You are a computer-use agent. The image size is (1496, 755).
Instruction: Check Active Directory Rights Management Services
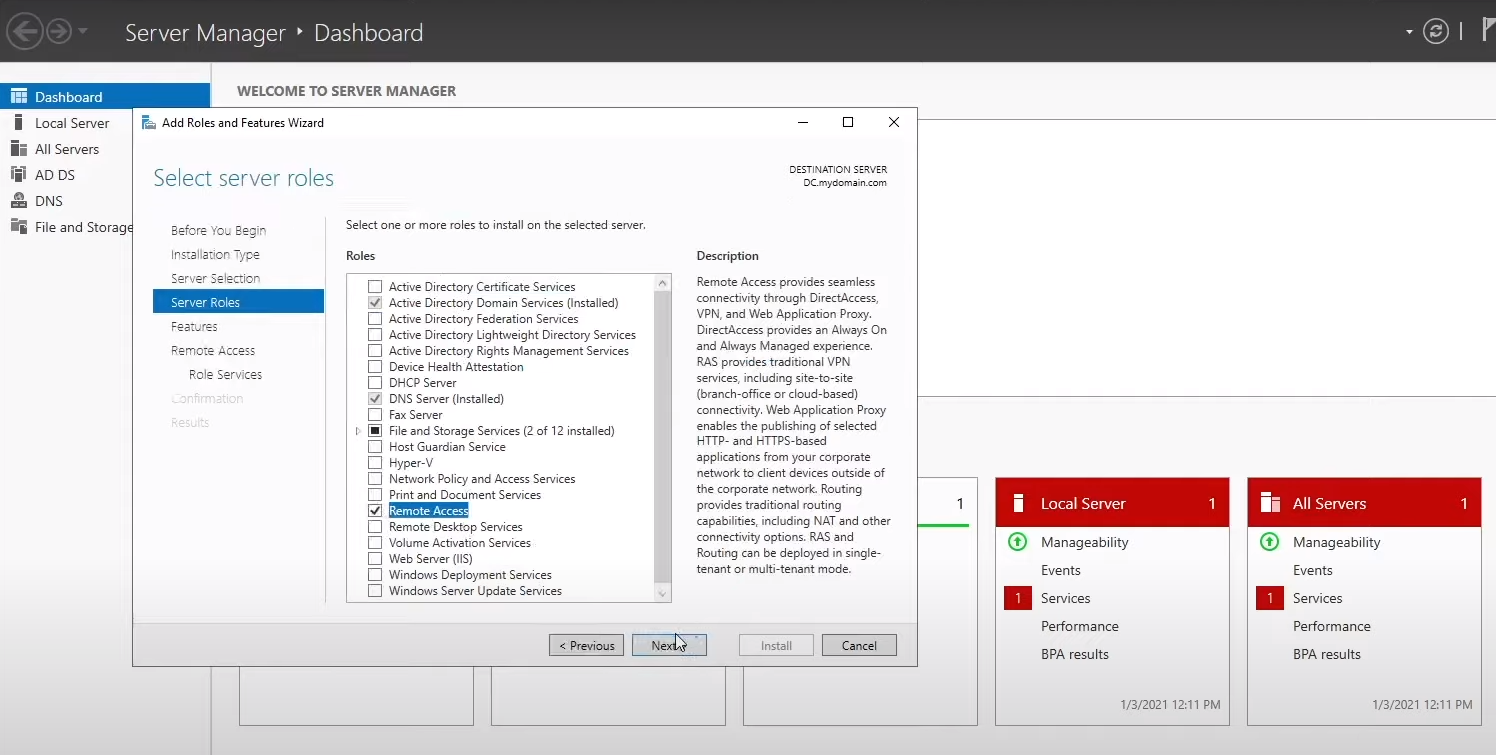[375, 351]
